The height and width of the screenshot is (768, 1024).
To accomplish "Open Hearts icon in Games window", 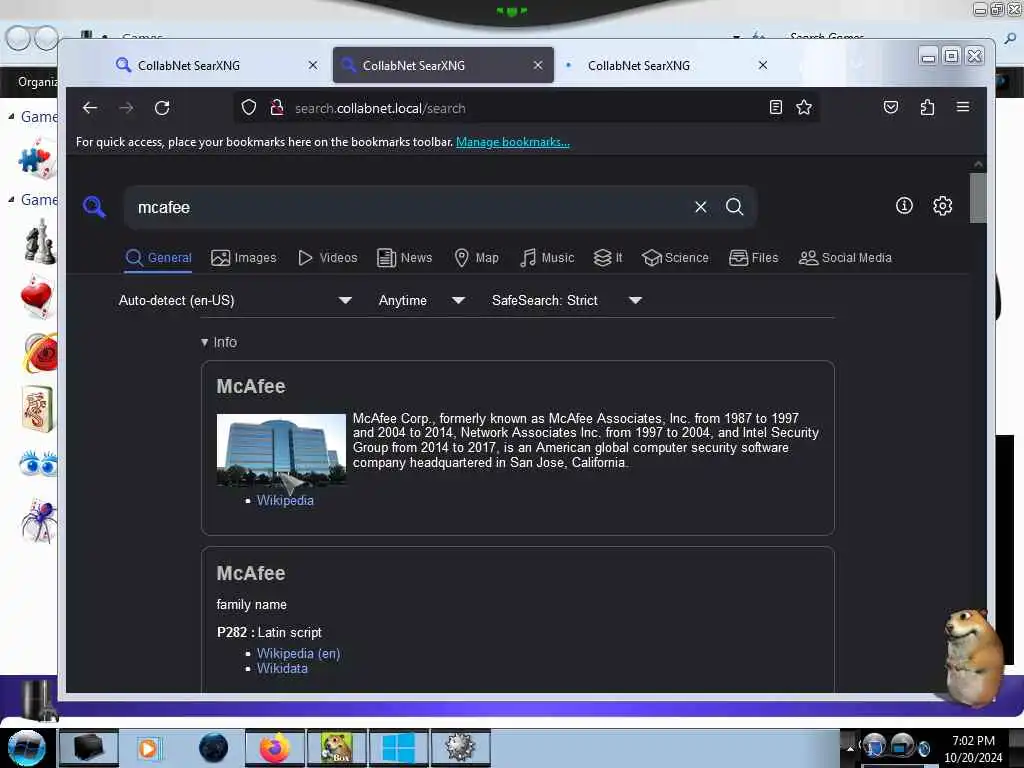I will pyautogui.click(x=37, y=297).
